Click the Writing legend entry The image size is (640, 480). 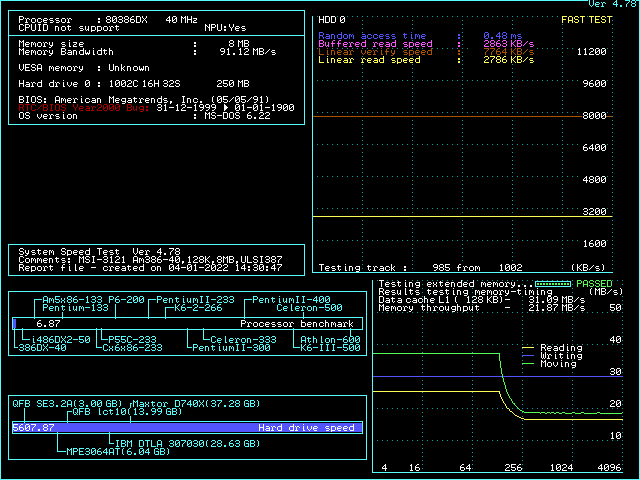pyautogui.click(x=552, y=356)
